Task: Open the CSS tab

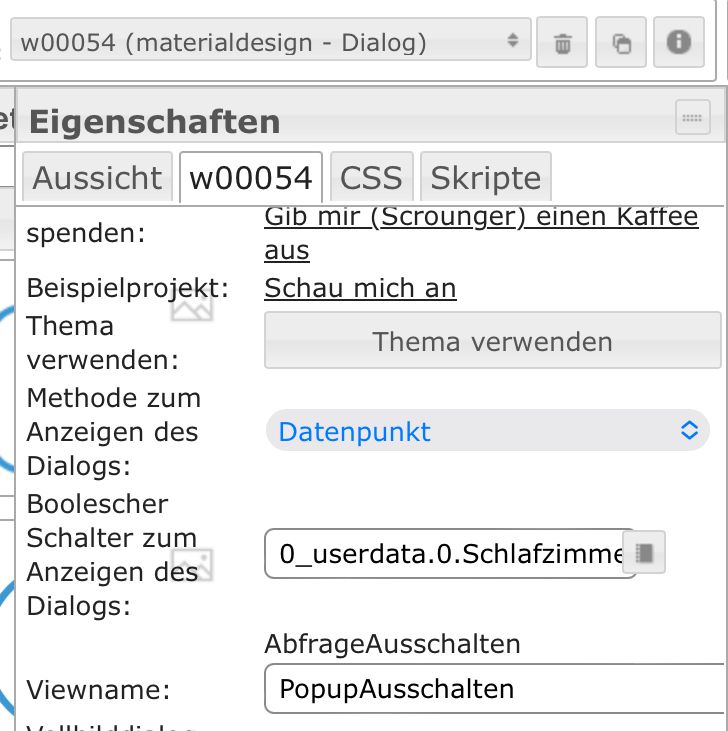Action: click(371, 178)
